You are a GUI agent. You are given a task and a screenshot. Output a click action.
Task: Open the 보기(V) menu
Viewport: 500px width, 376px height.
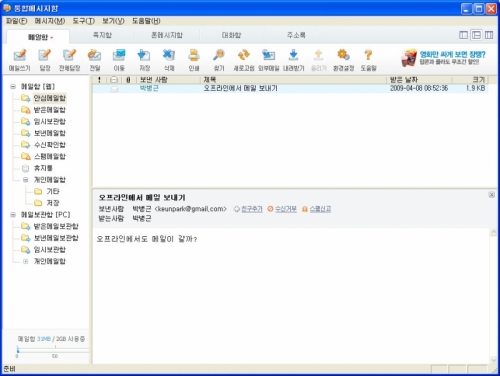click(113, 21)
